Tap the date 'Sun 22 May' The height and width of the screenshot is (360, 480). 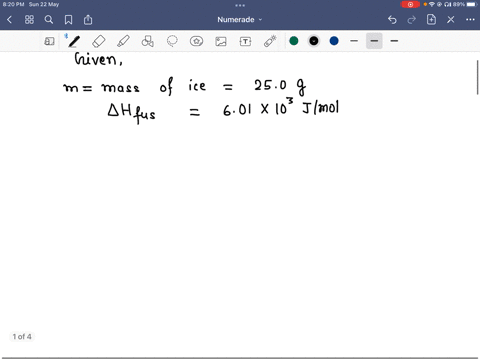[x=44, y=4]
